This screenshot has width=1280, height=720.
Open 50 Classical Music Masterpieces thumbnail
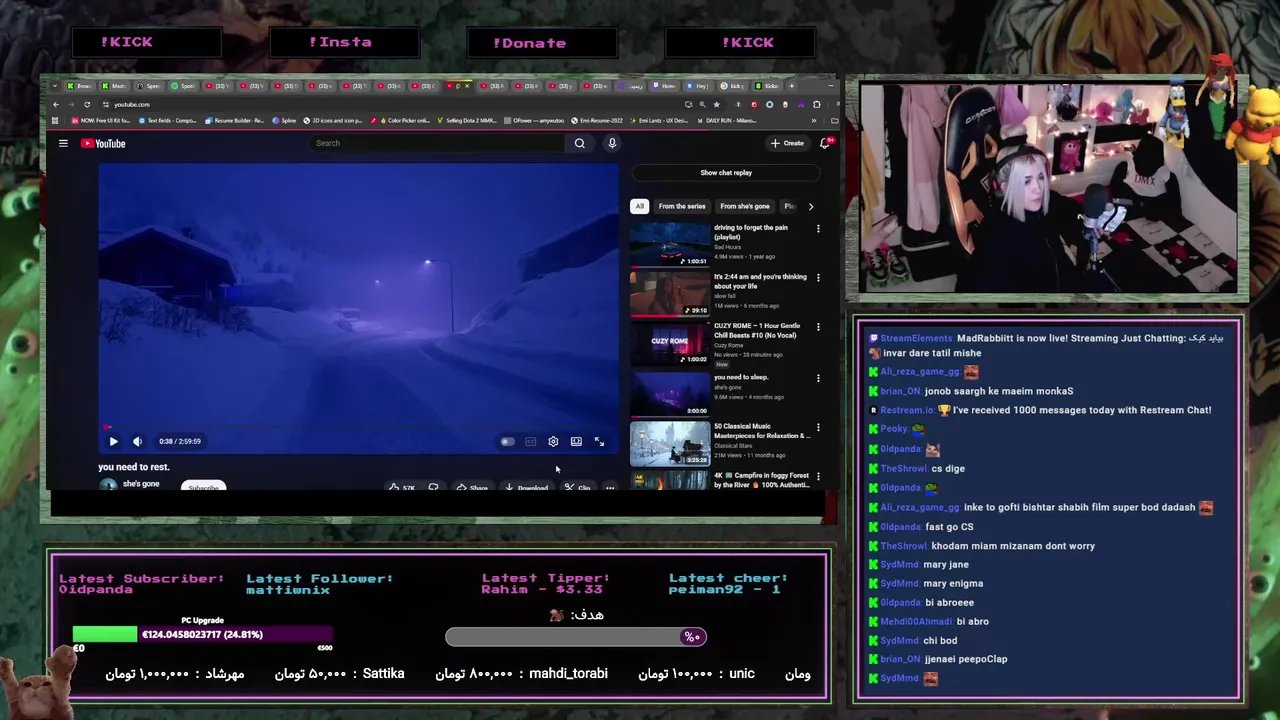669,443
